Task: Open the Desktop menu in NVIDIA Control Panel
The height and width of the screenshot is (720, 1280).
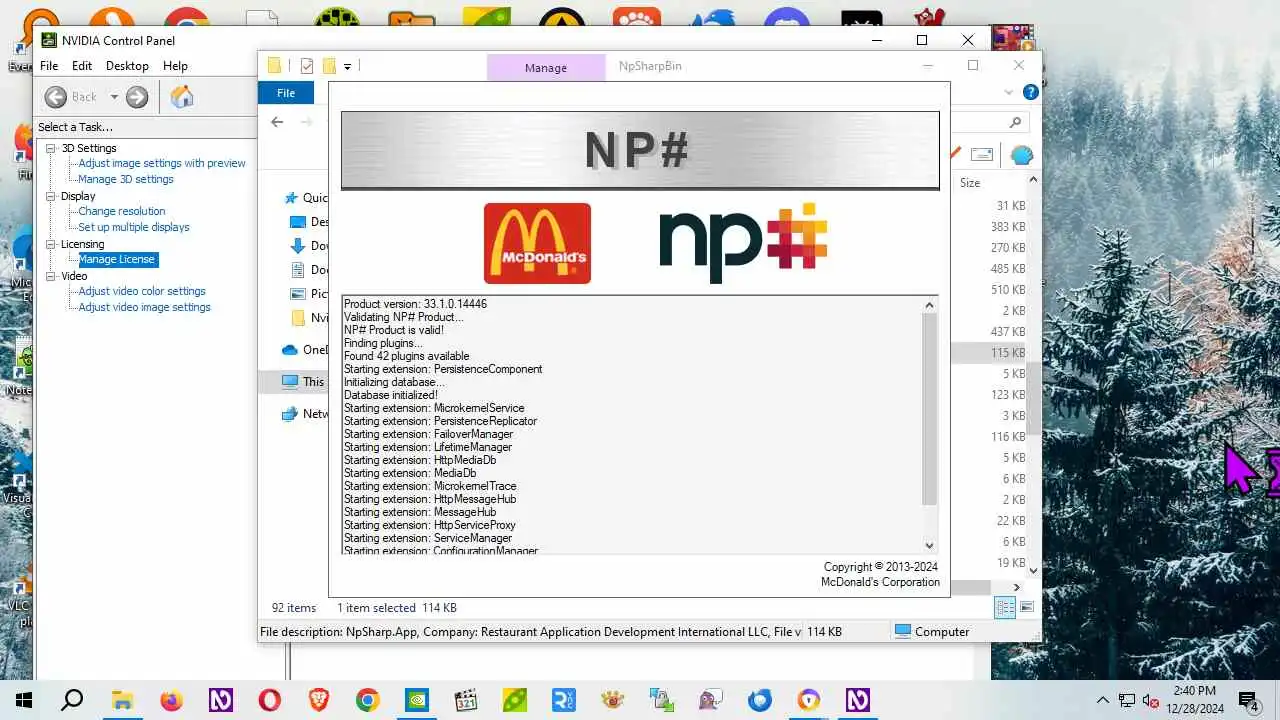Action: pyautogui.click(x=127, y=66)
